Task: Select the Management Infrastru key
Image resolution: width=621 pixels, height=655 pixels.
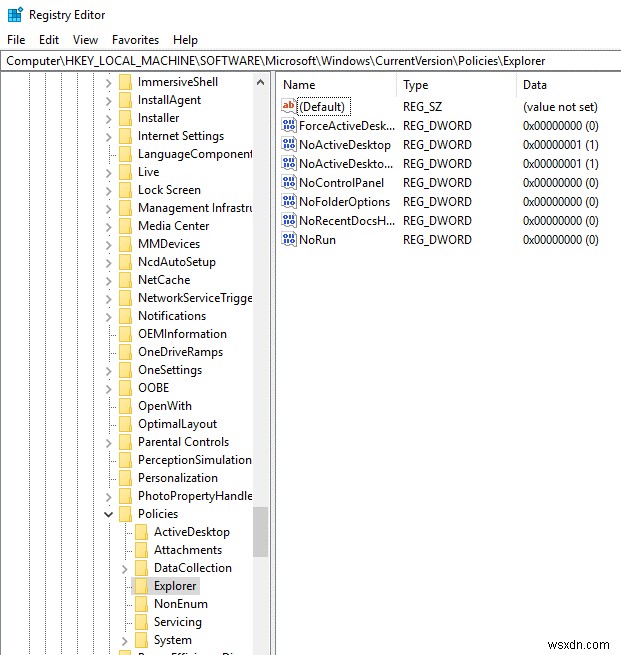Action: click(x=195, y=208)
